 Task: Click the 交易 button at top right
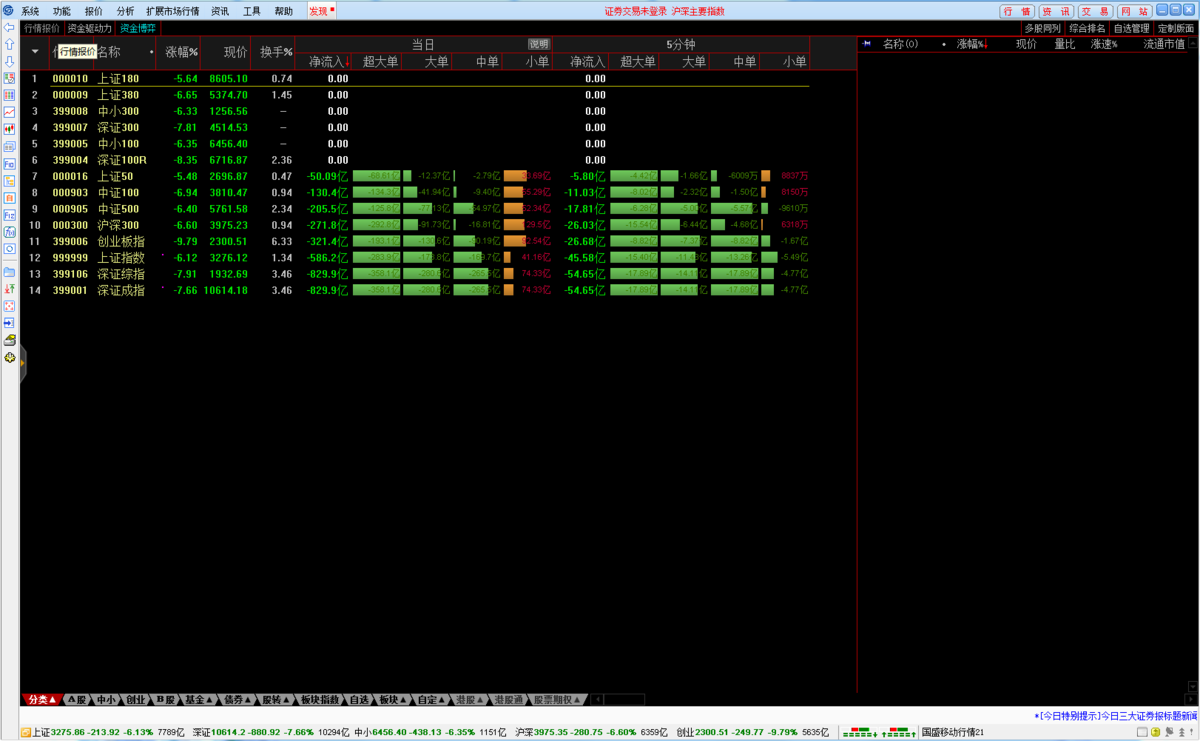pyautogui.click(x=1094, y=11)
